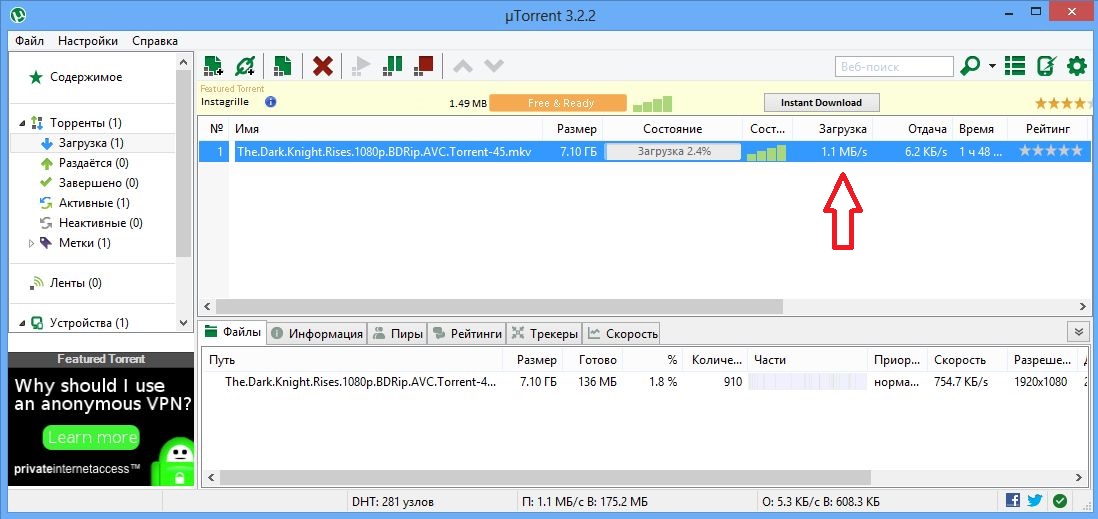The image size is (1098, 519).
Task: Click the sidebar scroll up arrow
Action: click(183, 62)
